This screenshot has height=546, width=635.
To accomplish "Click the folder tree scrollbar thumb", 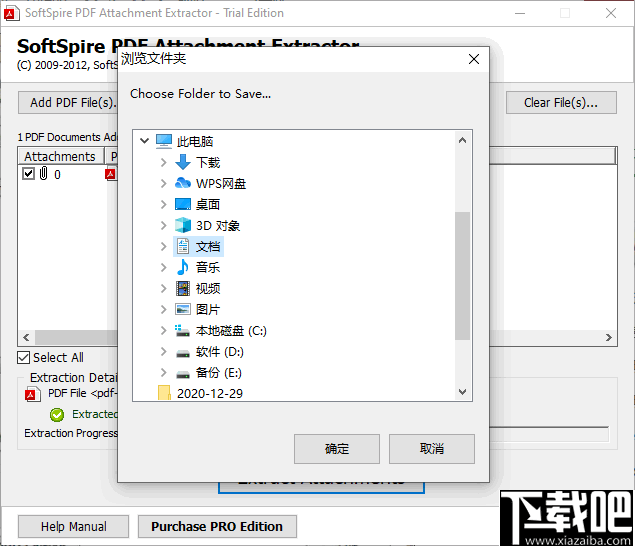I will coord(462,275).
